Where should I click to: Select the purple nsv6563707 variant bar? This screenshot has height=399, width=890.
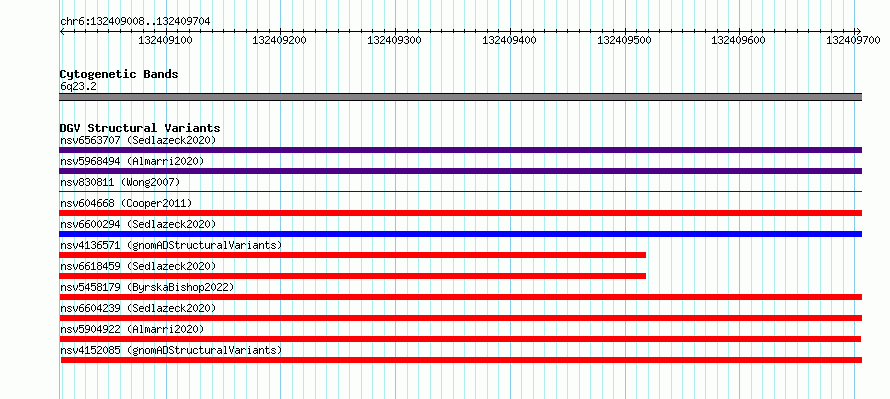(x=460, y=150)
